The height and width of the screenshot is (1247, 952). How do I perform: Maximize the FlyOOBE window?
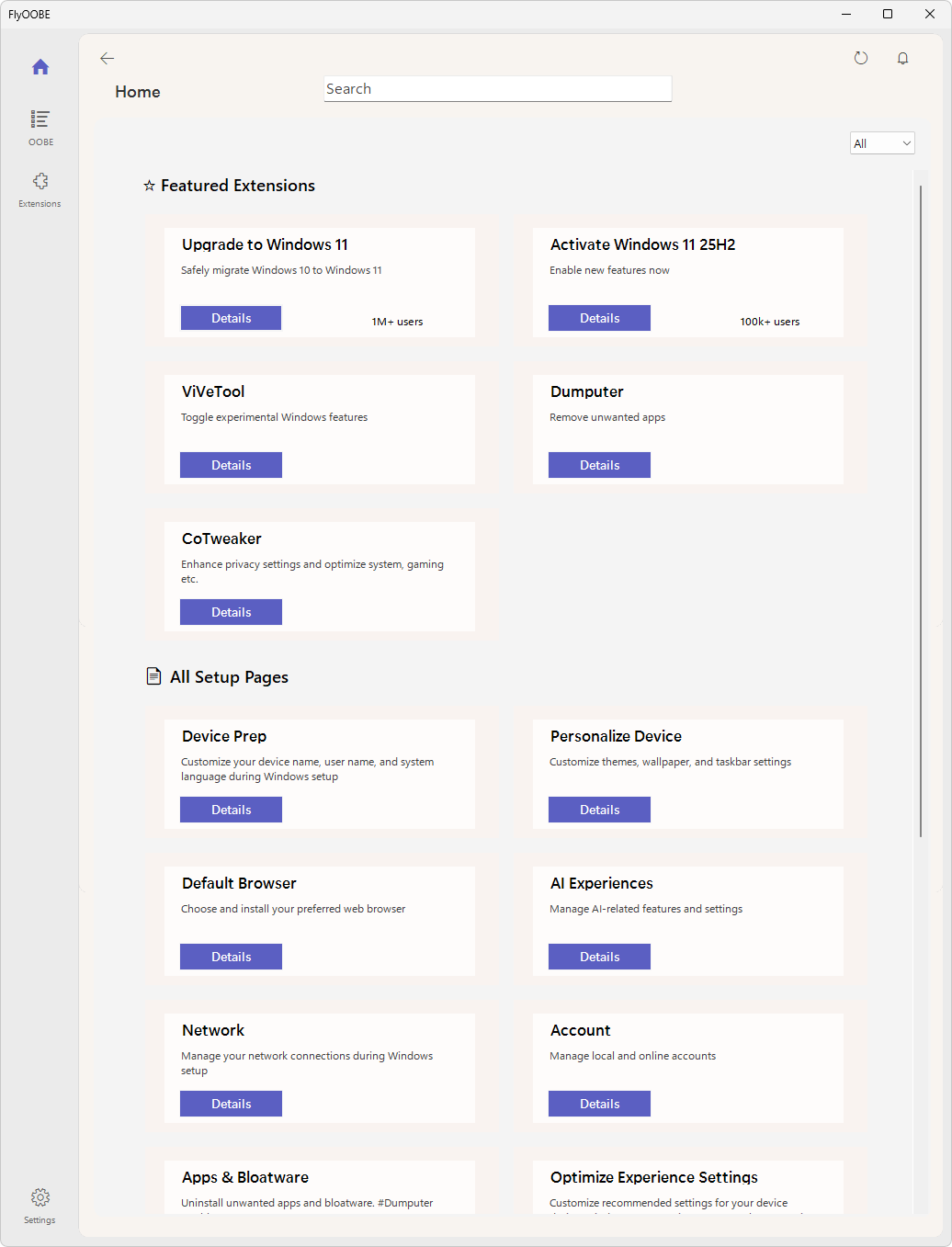click(888, 14)
